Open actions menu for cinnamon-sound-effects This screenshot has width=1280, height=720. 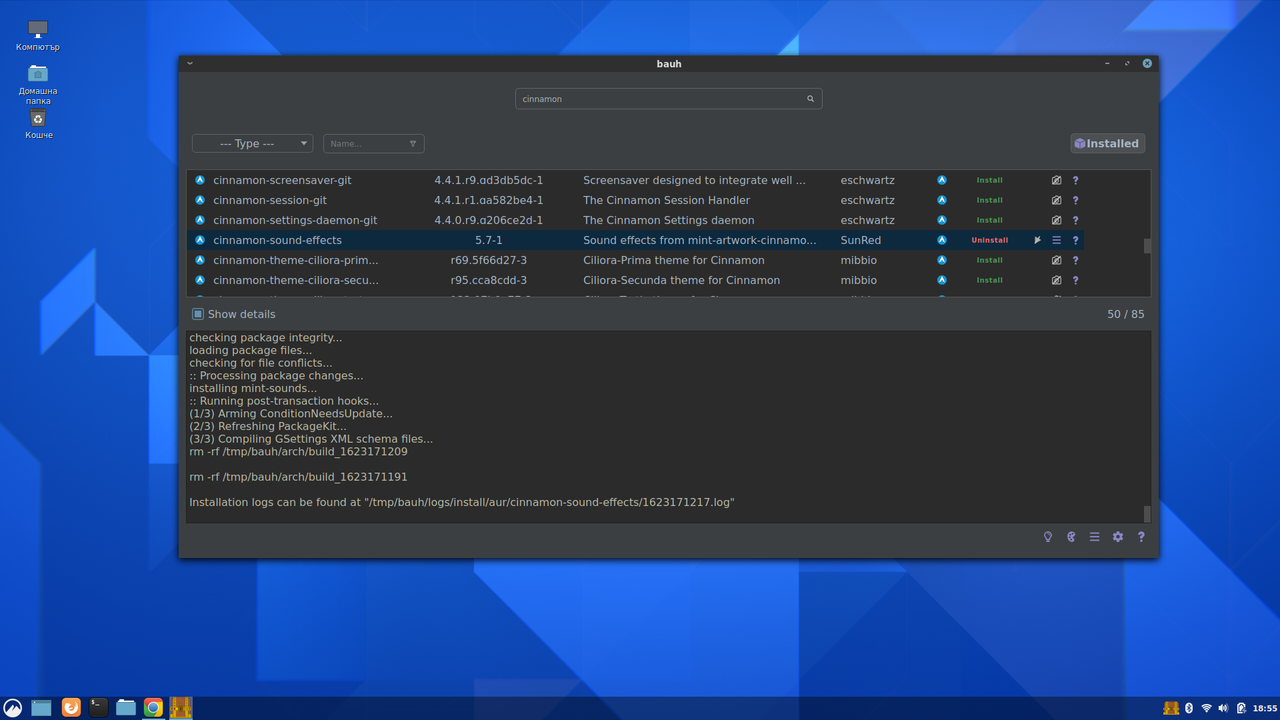(1056, 240)
